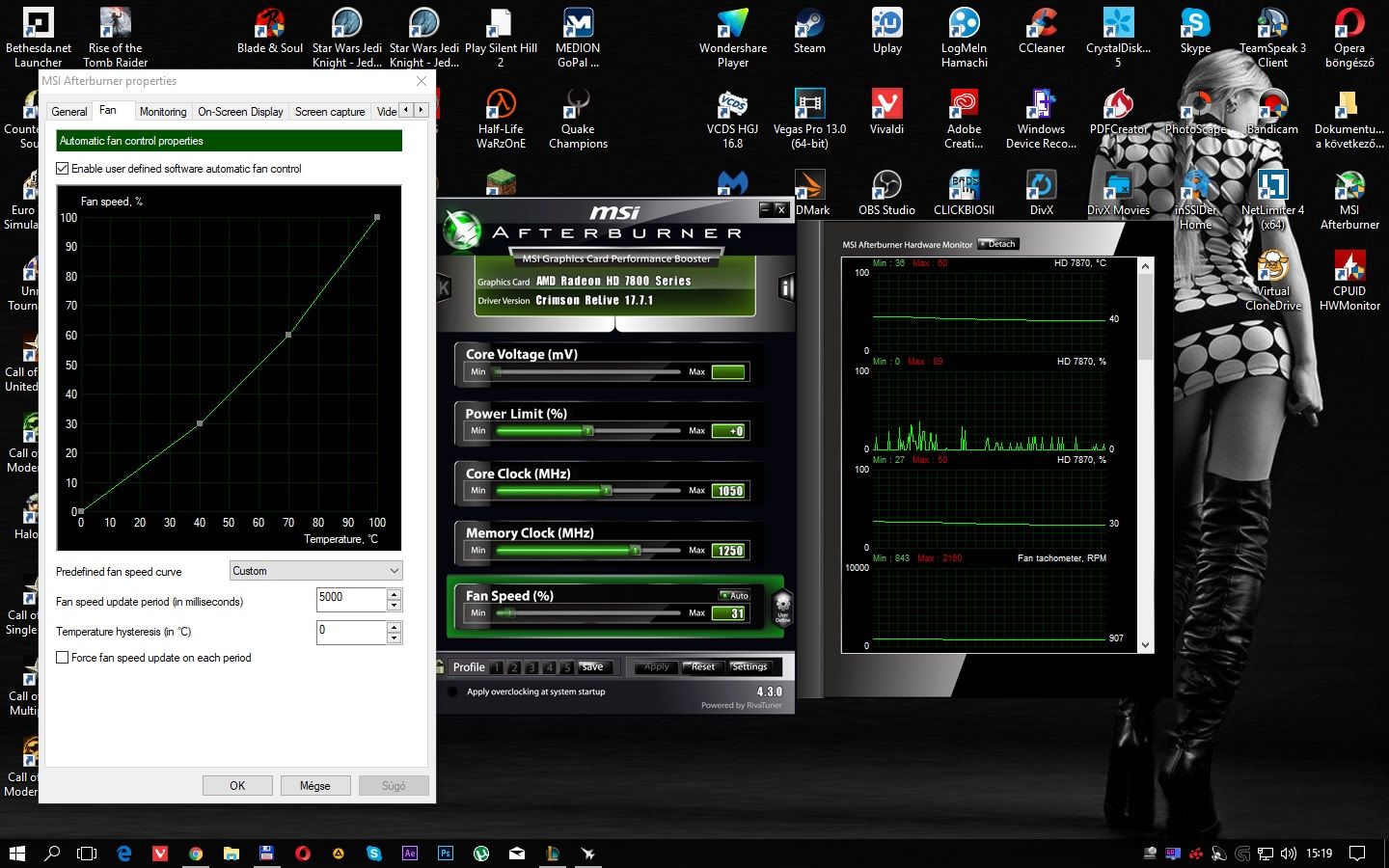Switch to the General tab
This screenshot has width=1389, height=868.
(x=69, y=112)
